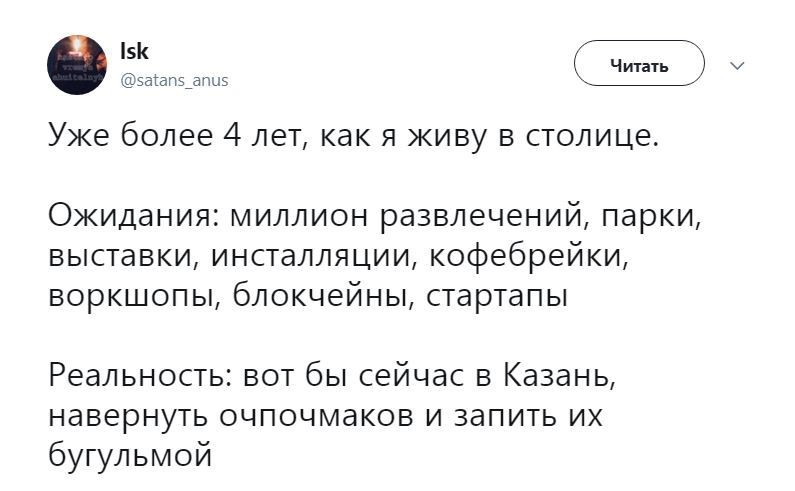Screen dimensions: 795x491
Task: Click the word "инсталляции" in the tweet
Action: pos(312,256)
